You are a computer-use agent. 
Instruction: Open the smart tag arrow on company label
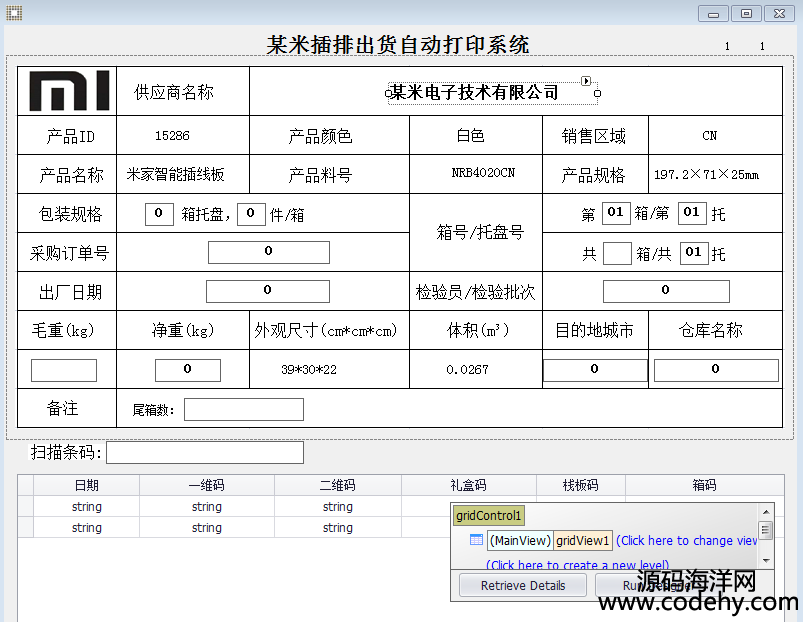coord(586,81)
